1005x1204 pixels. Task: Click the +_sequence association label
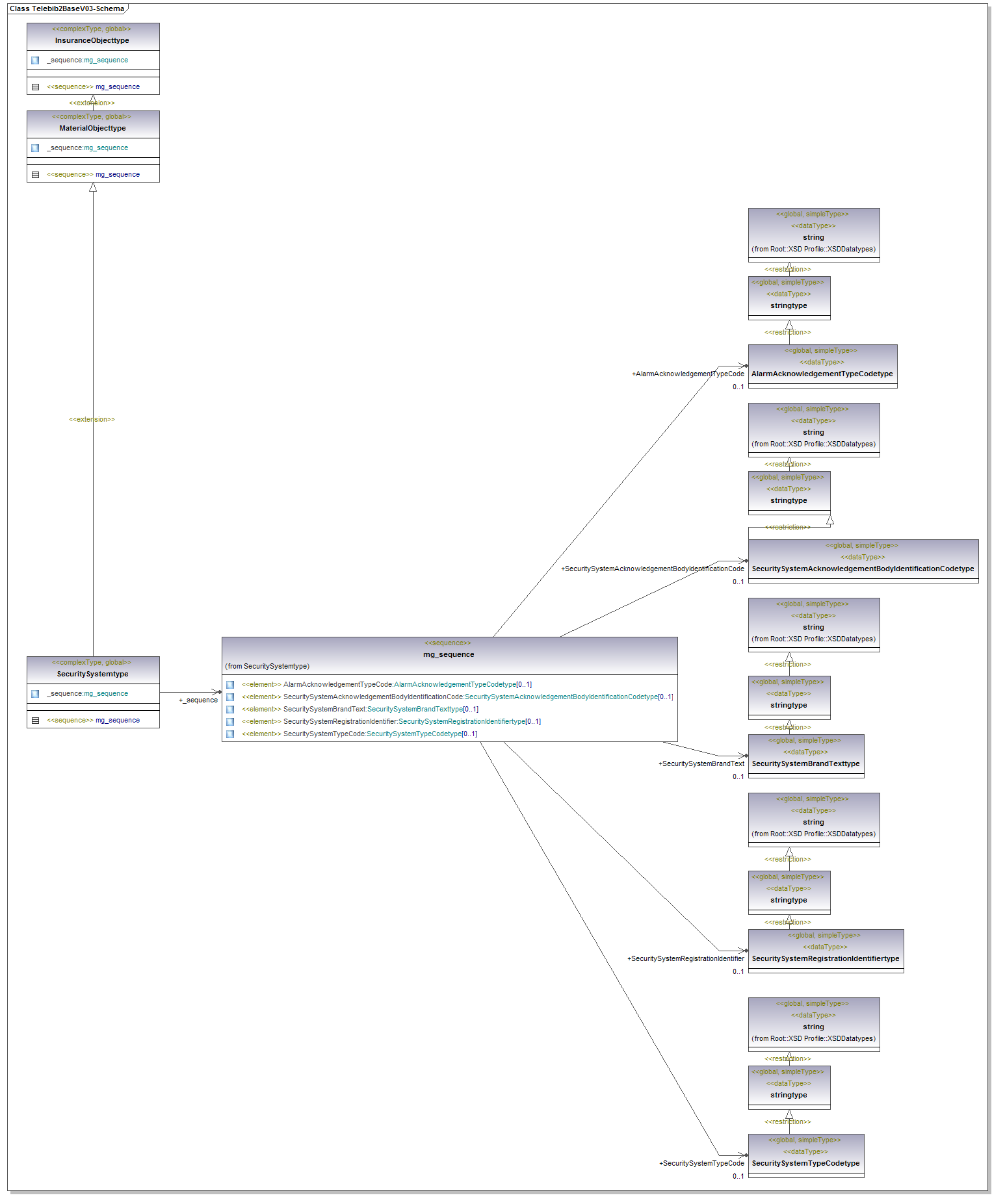click(198, 700)
